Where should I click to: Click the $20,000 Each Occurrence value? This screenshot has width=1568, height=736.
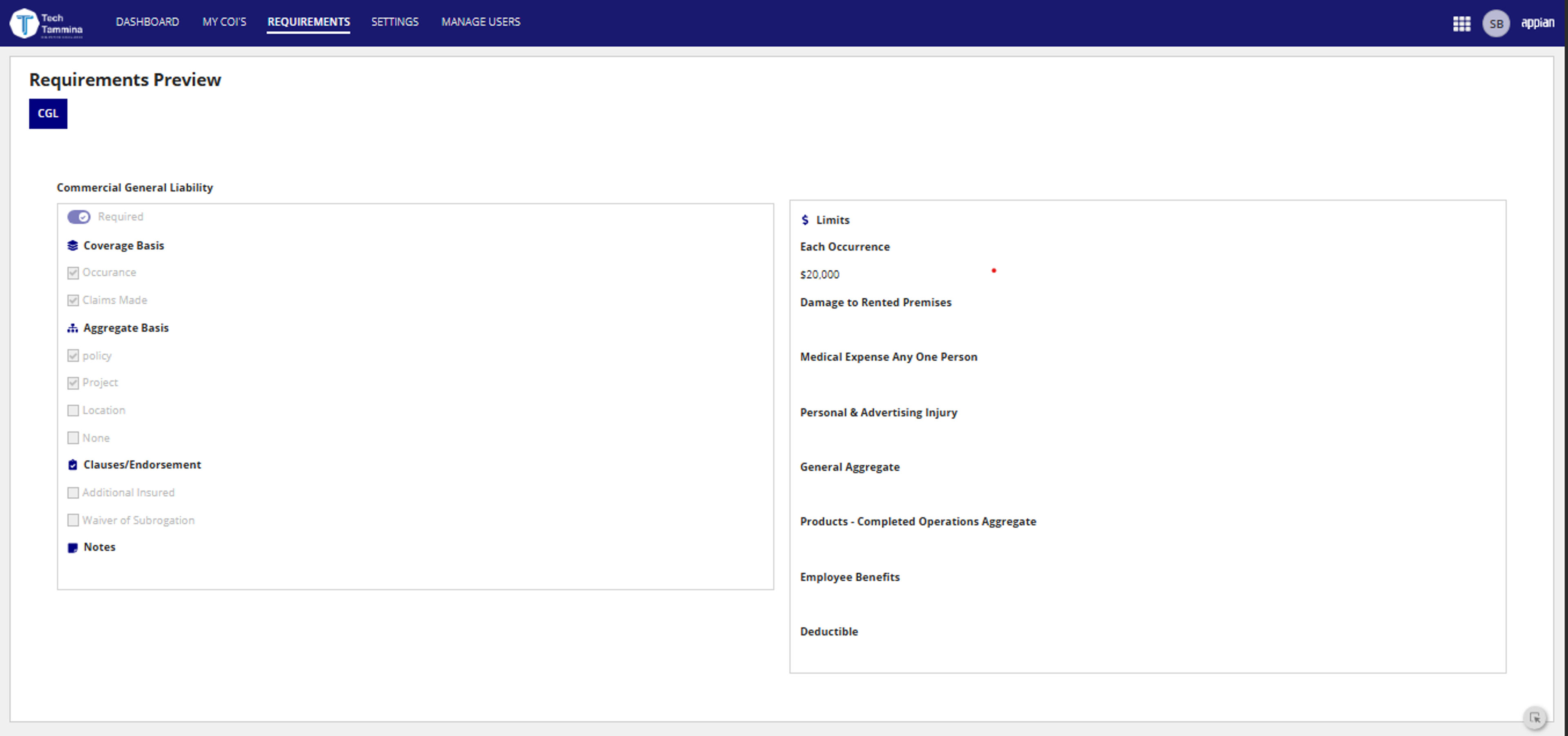pos(819,274)
